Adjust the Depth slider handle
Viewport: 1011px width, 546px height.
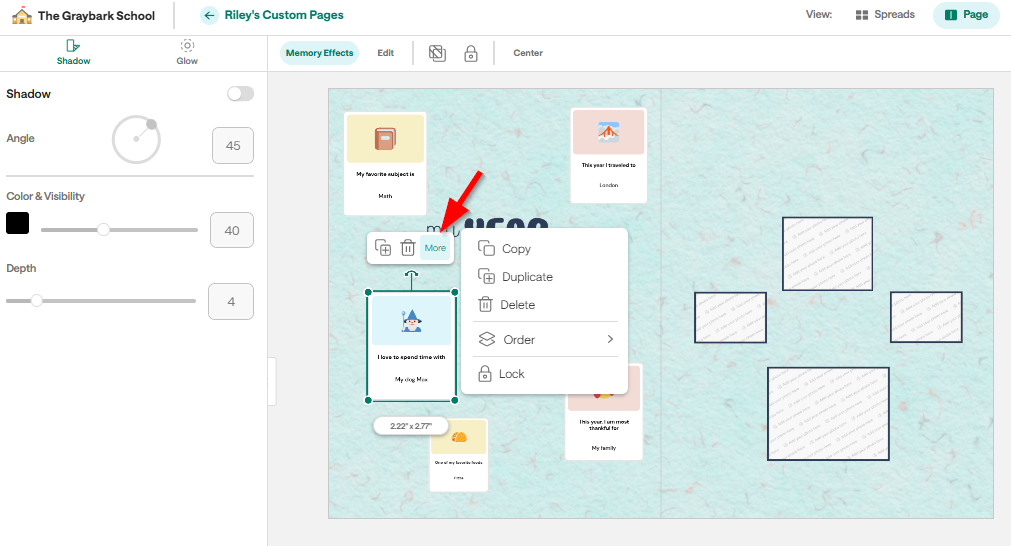click(x=37, y=300)
